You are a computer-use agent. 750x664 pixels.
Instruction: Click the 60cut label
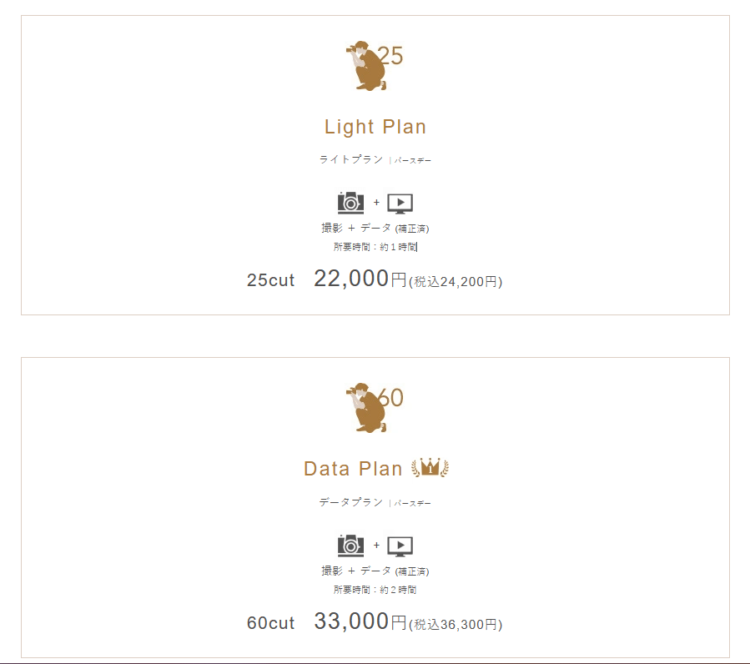[271, 623]
